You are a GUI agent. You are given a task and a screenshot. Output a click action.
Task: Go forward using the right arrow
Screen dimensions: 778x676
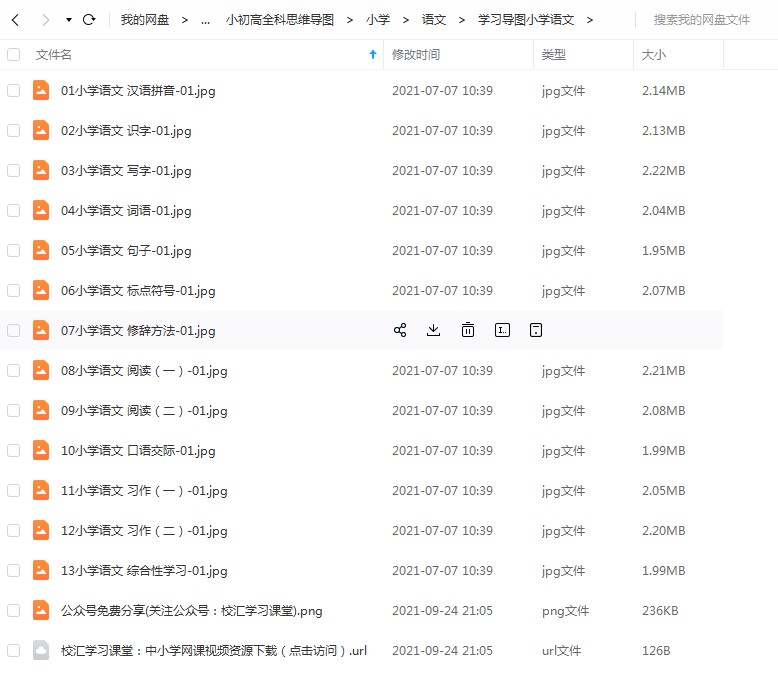tap(46, 20)
